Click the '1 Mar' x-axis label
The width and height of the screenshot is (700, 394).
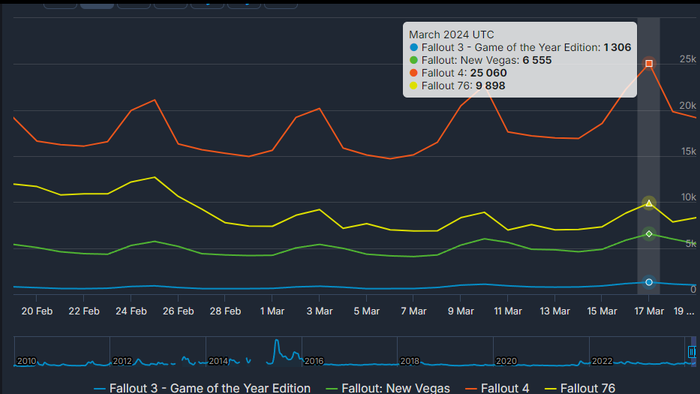pyautogui.click(x=272, y=311)
